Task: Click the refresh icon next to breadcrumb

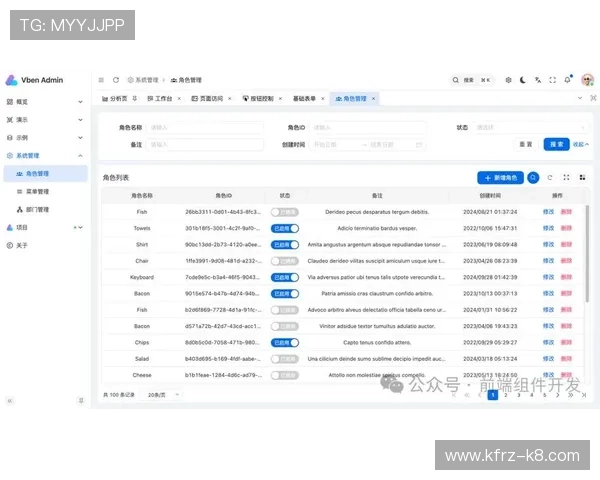Action: (x=116, y=80)
